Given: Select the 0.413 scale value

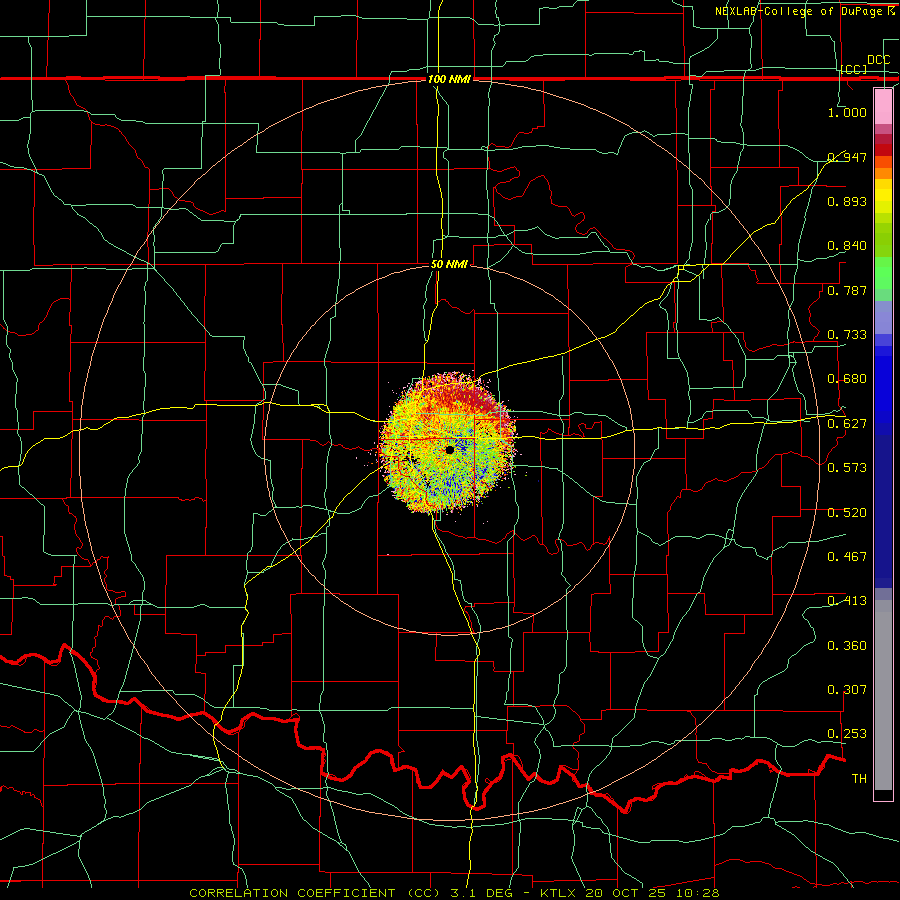Looking at the screenshot, I should [847, 601].
